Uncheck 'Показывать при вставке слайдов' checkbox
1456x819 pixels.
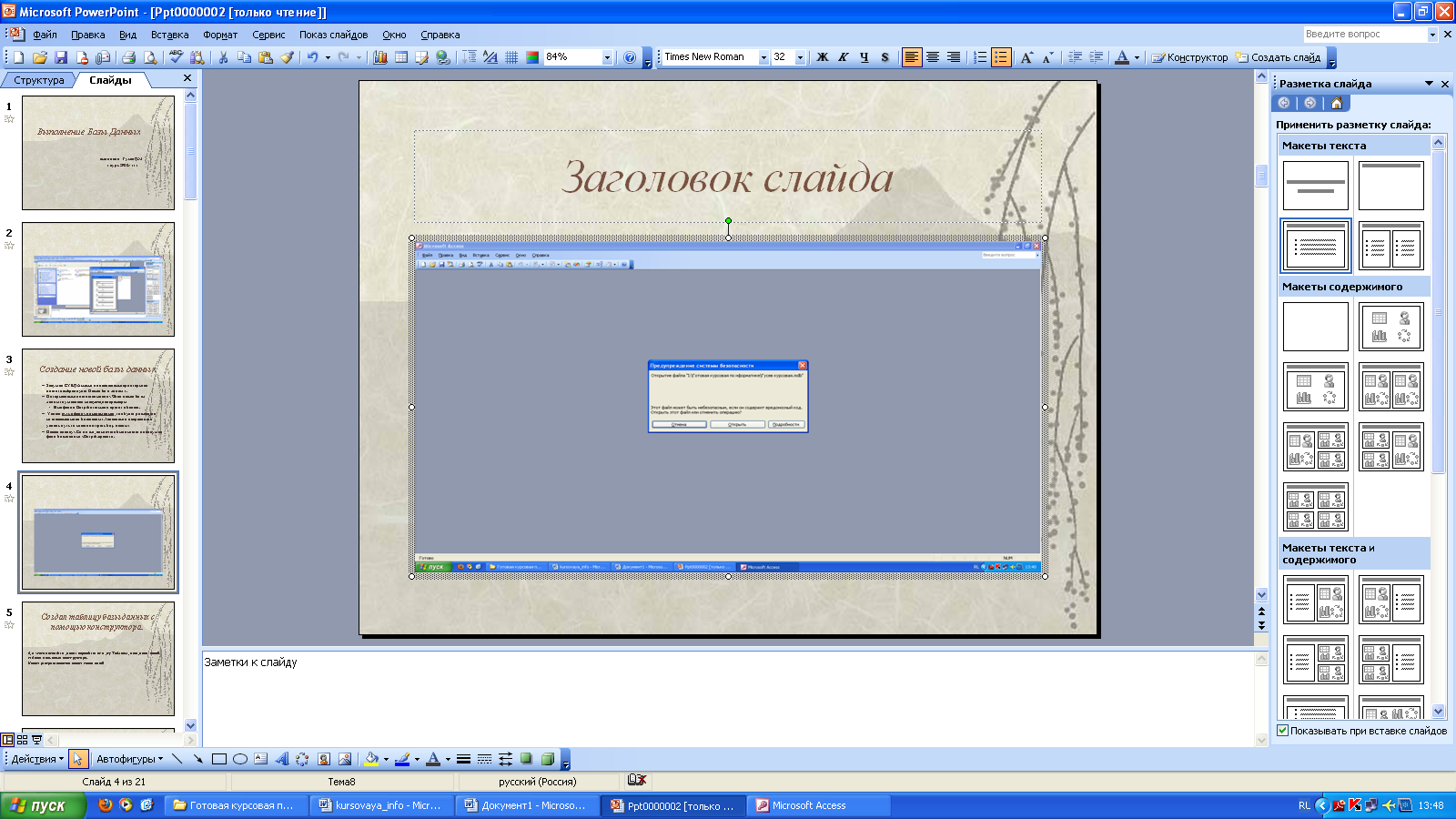(1282, 731)
